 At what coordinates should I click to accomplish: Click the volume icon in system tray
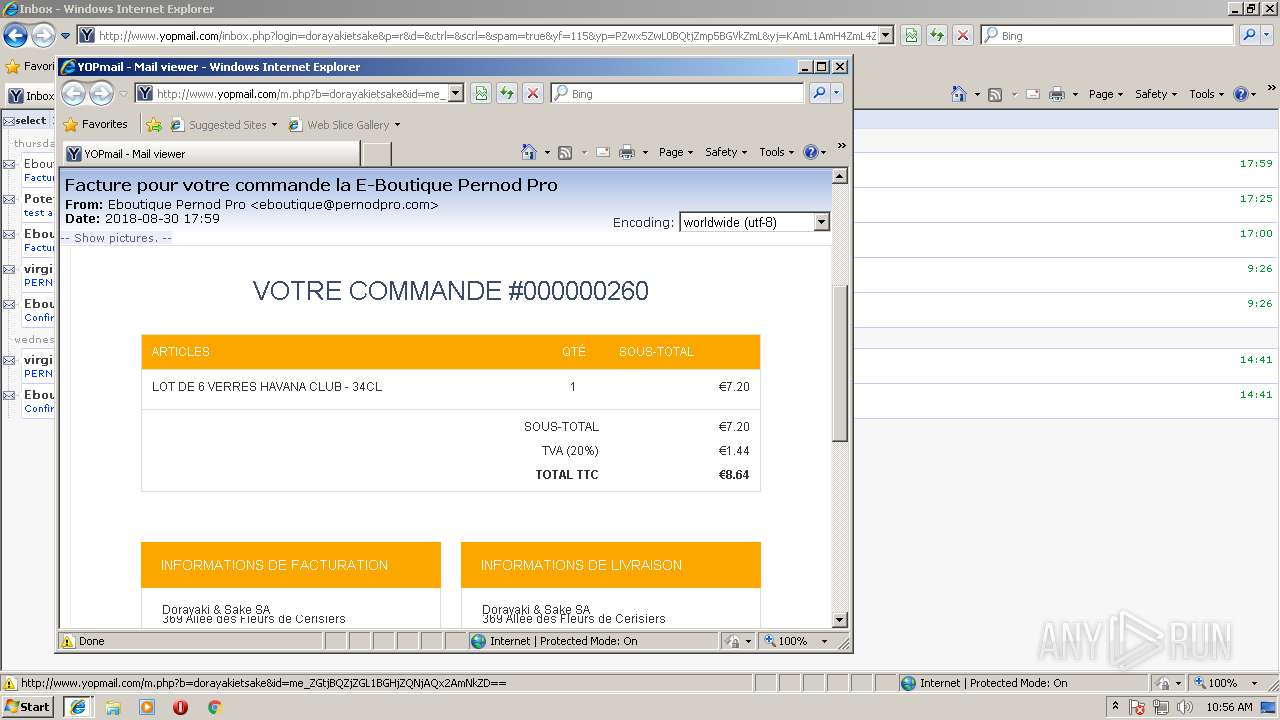coord(1186,707)
